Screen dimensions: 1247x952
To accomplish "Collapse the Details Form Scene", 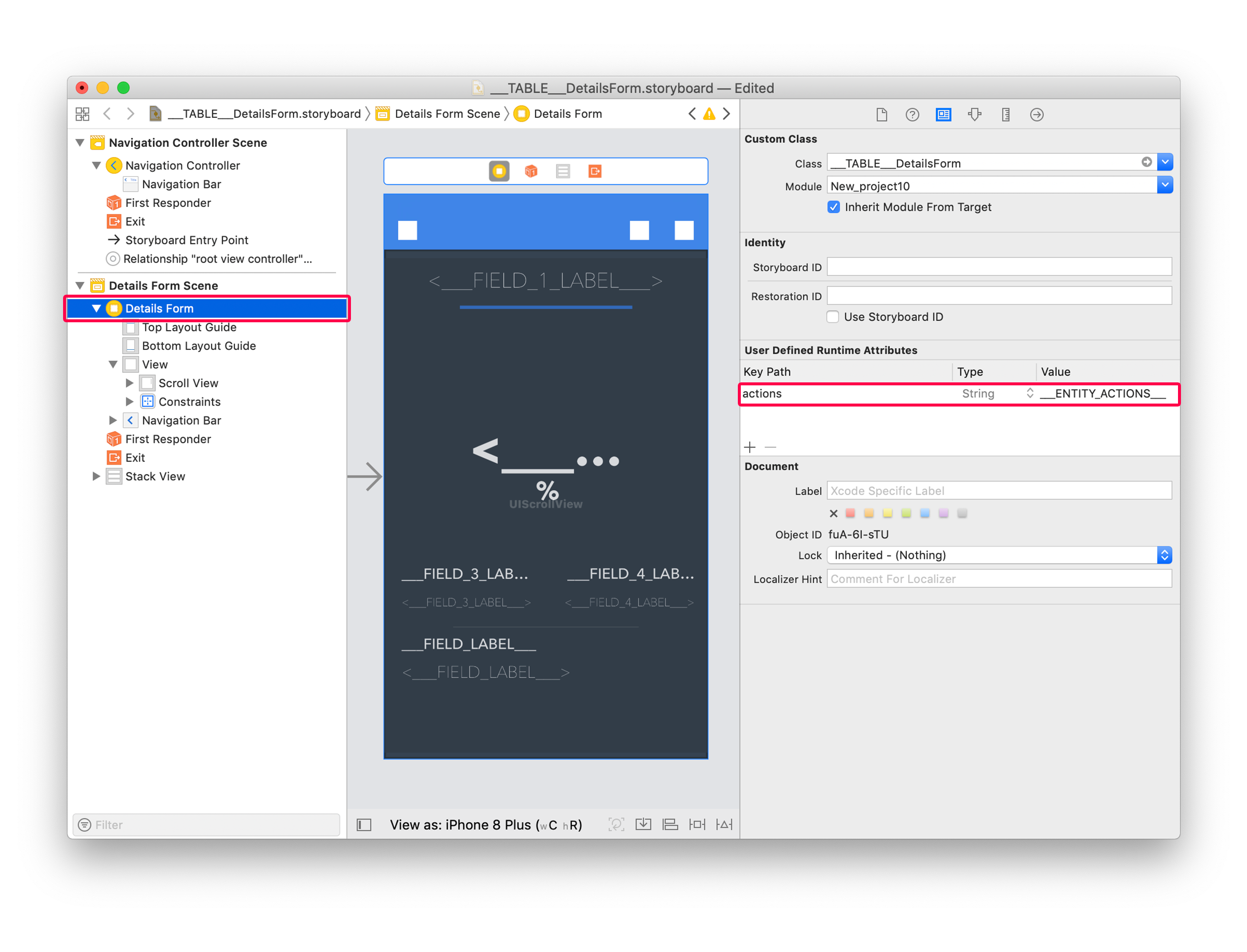I will [80, 286].
